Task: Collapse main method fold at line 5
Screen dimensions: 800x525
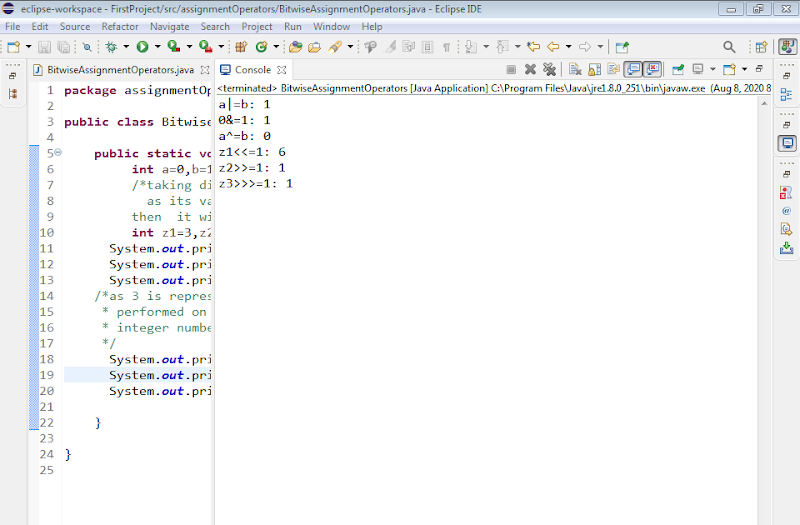Action: coord(58,152)
